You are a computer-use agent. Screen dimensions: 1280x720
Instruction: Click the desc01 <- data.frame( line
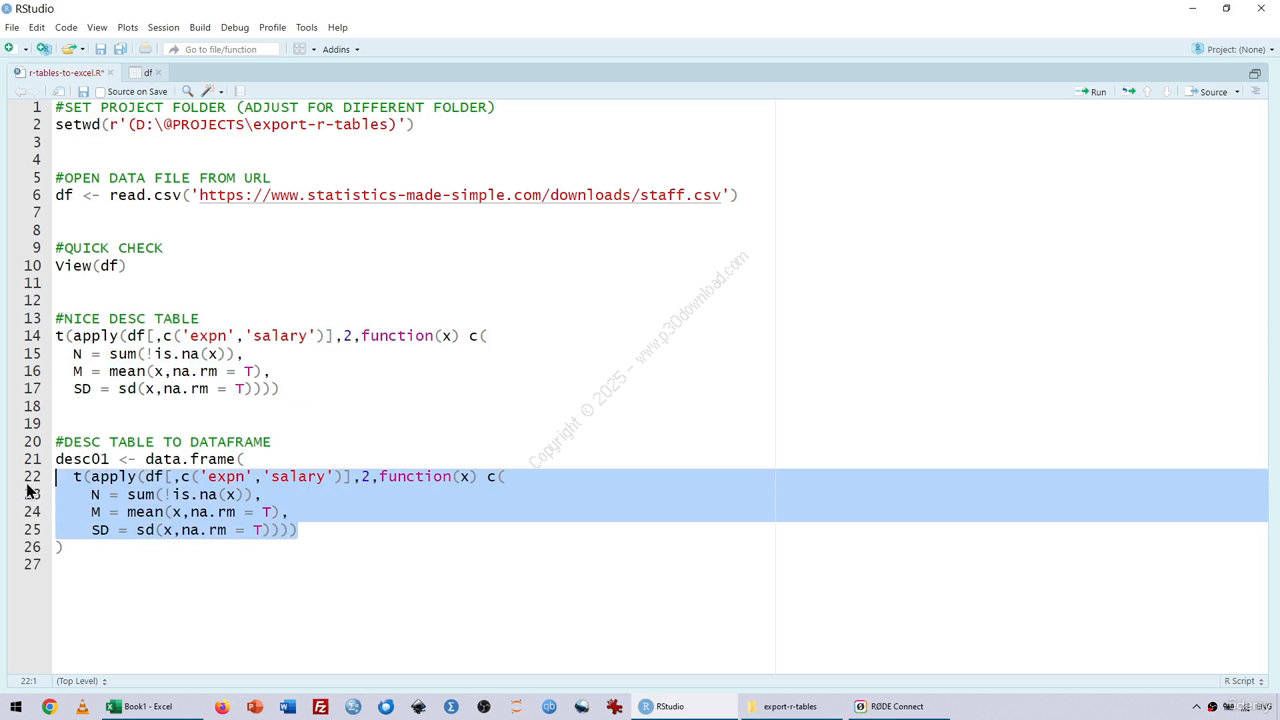tap(149, 459)
